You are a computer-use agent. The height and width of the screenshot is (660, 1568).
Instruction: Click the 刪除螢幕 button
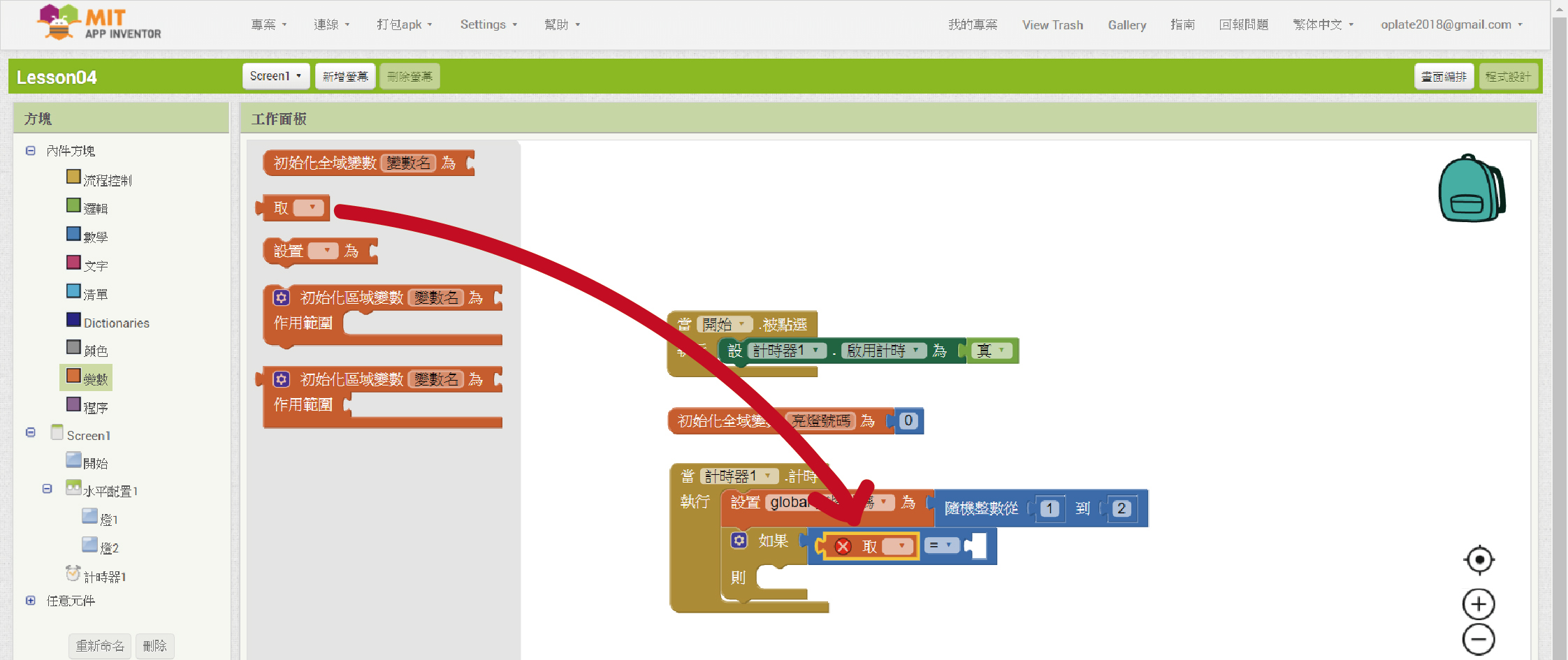pyautogui.click(x=409, y=76)
